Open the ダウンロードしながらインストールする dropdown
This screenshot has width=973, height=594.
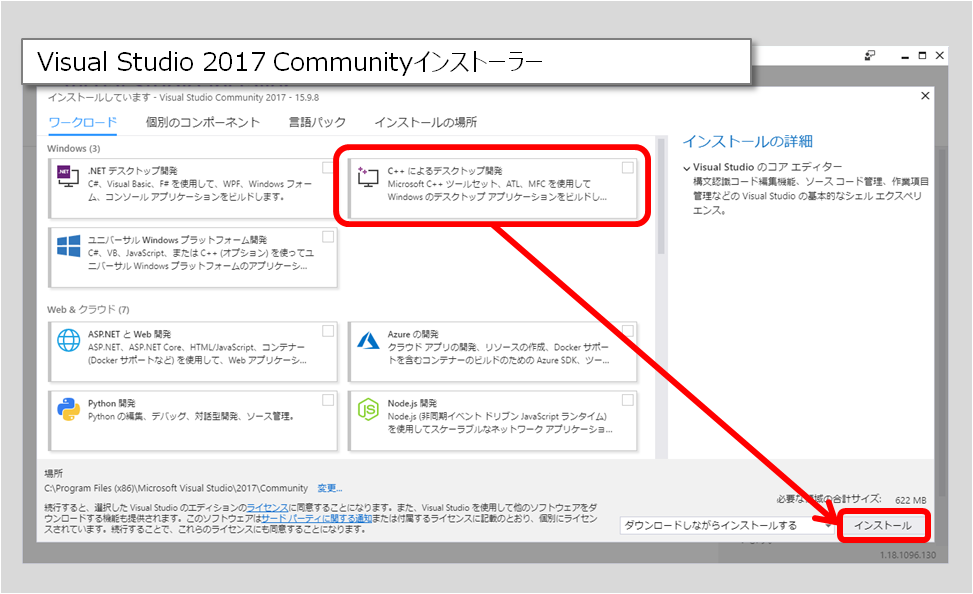coord(727,526)
